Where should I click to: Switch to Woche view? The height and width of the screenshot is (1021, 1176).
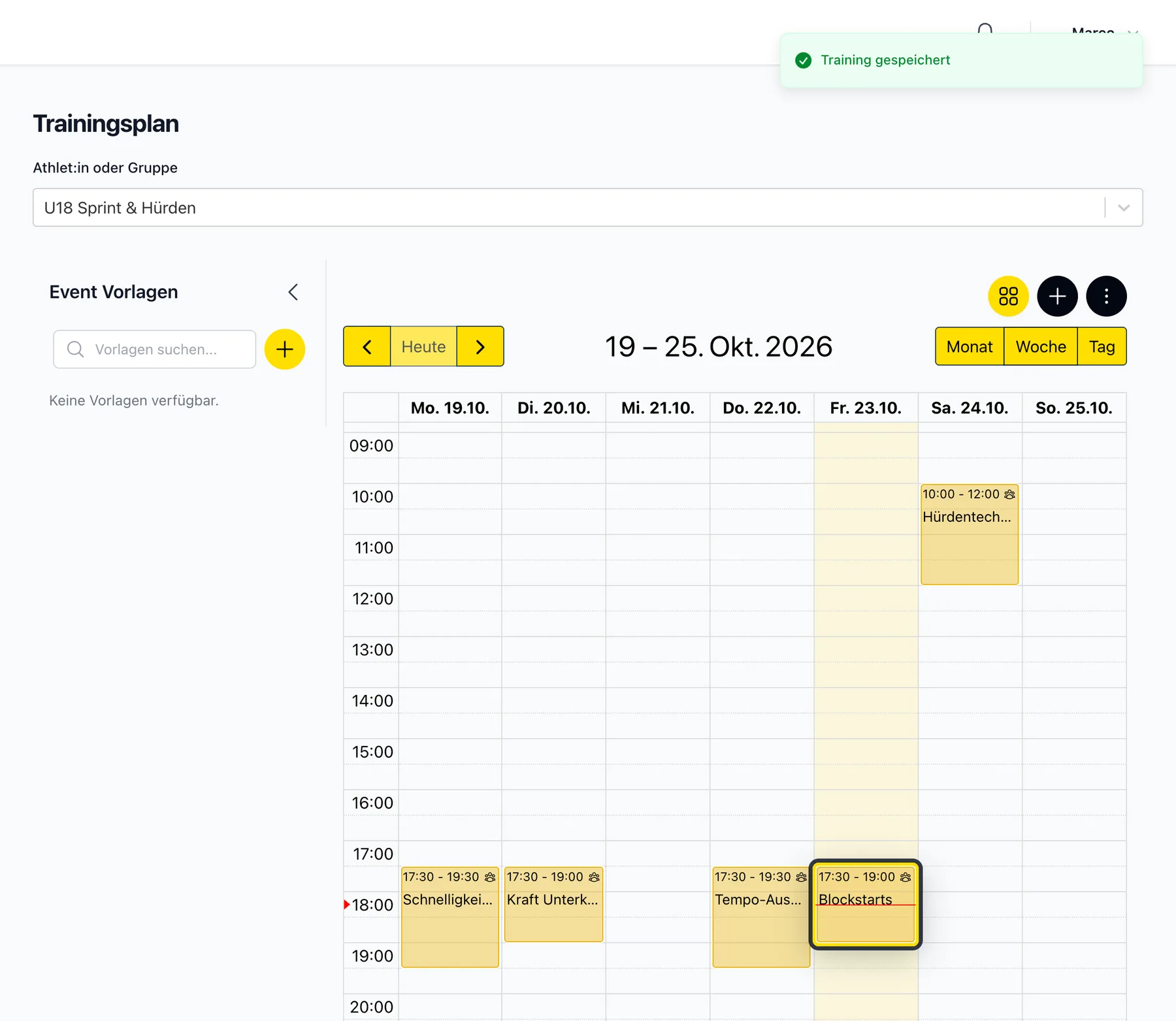click(x=1041, y=347)
